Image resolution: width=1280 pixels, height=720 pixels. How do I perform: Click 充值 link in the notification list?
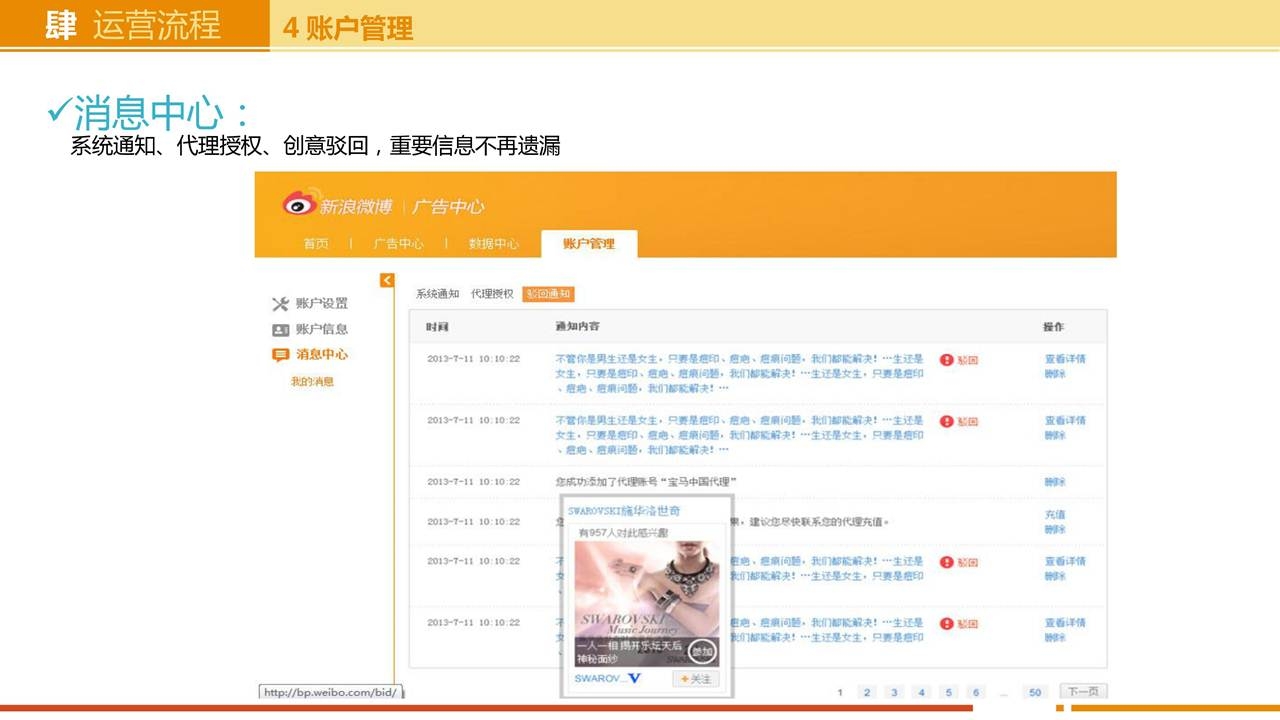click(1055, 515)
